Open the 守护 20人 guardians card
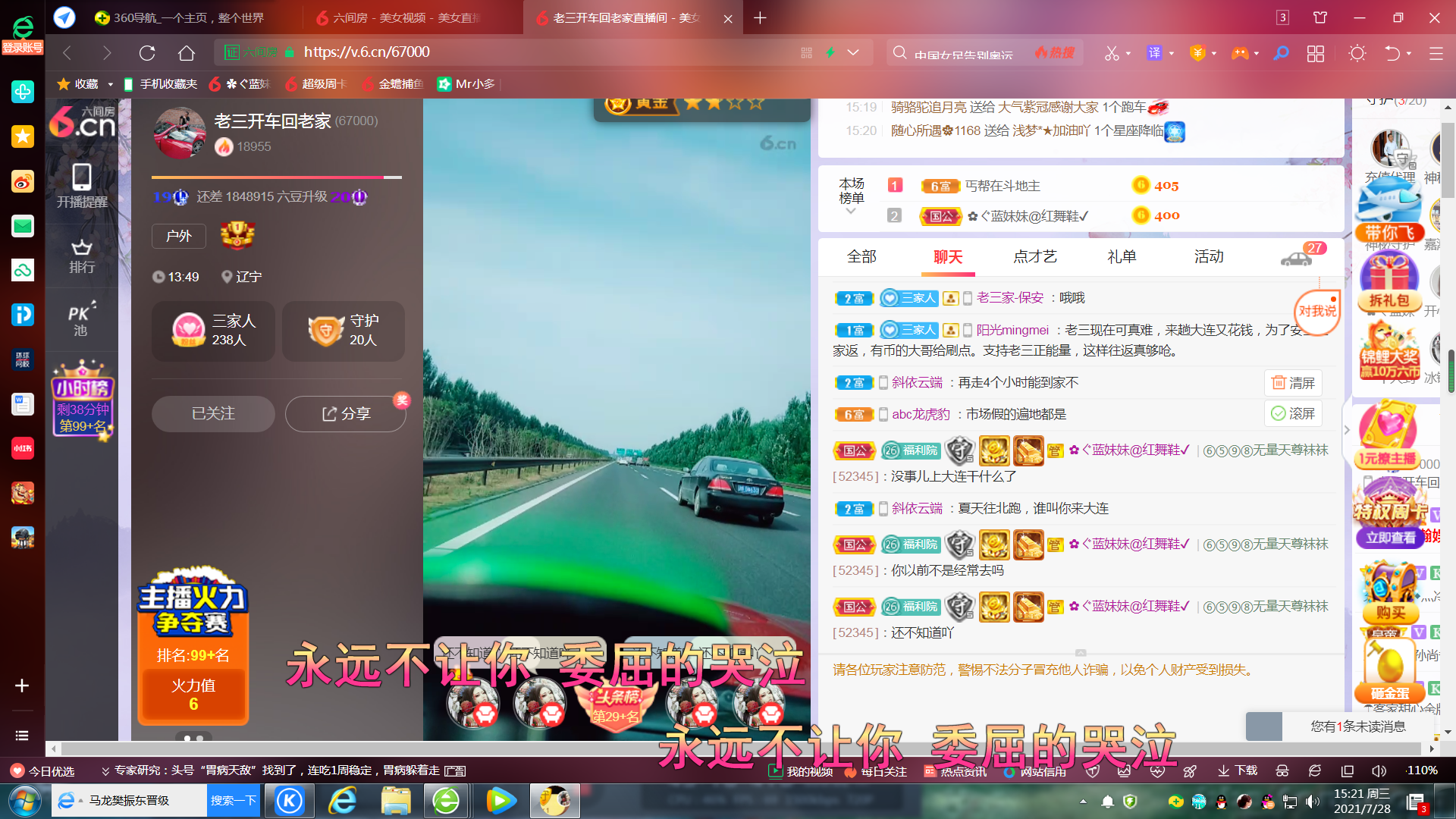Image resolution: width=1456 pixels, height=819 pixels. point(344,331)
